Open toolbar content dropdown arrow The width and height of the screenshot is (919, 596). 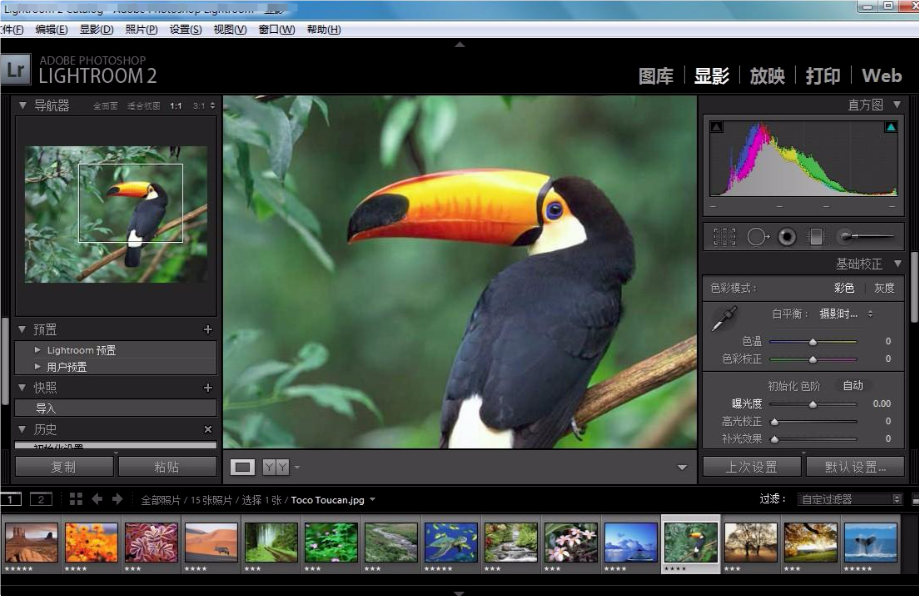[682, 467]
